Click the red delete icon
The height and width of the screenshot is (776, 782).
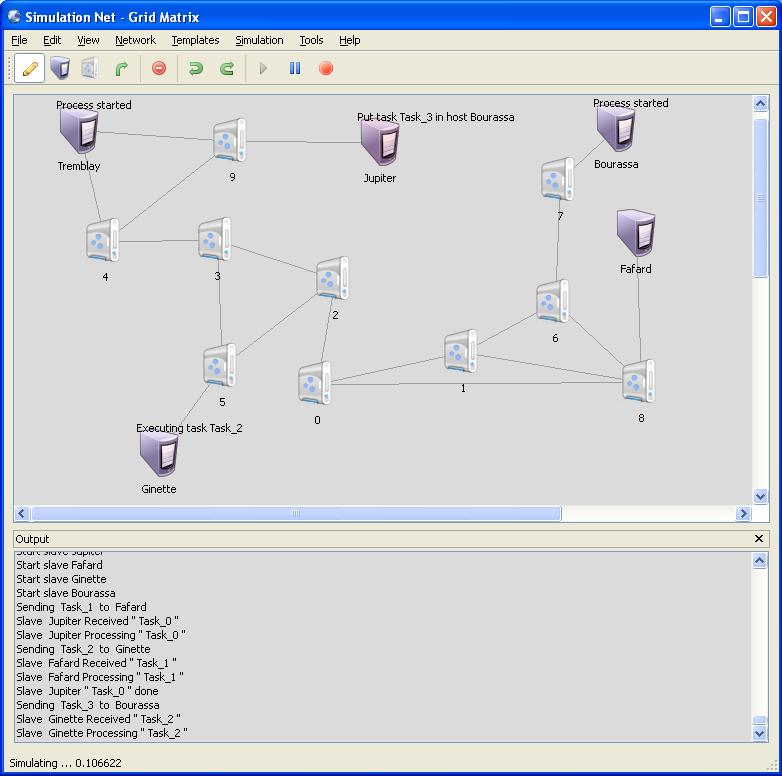(159, 68)
